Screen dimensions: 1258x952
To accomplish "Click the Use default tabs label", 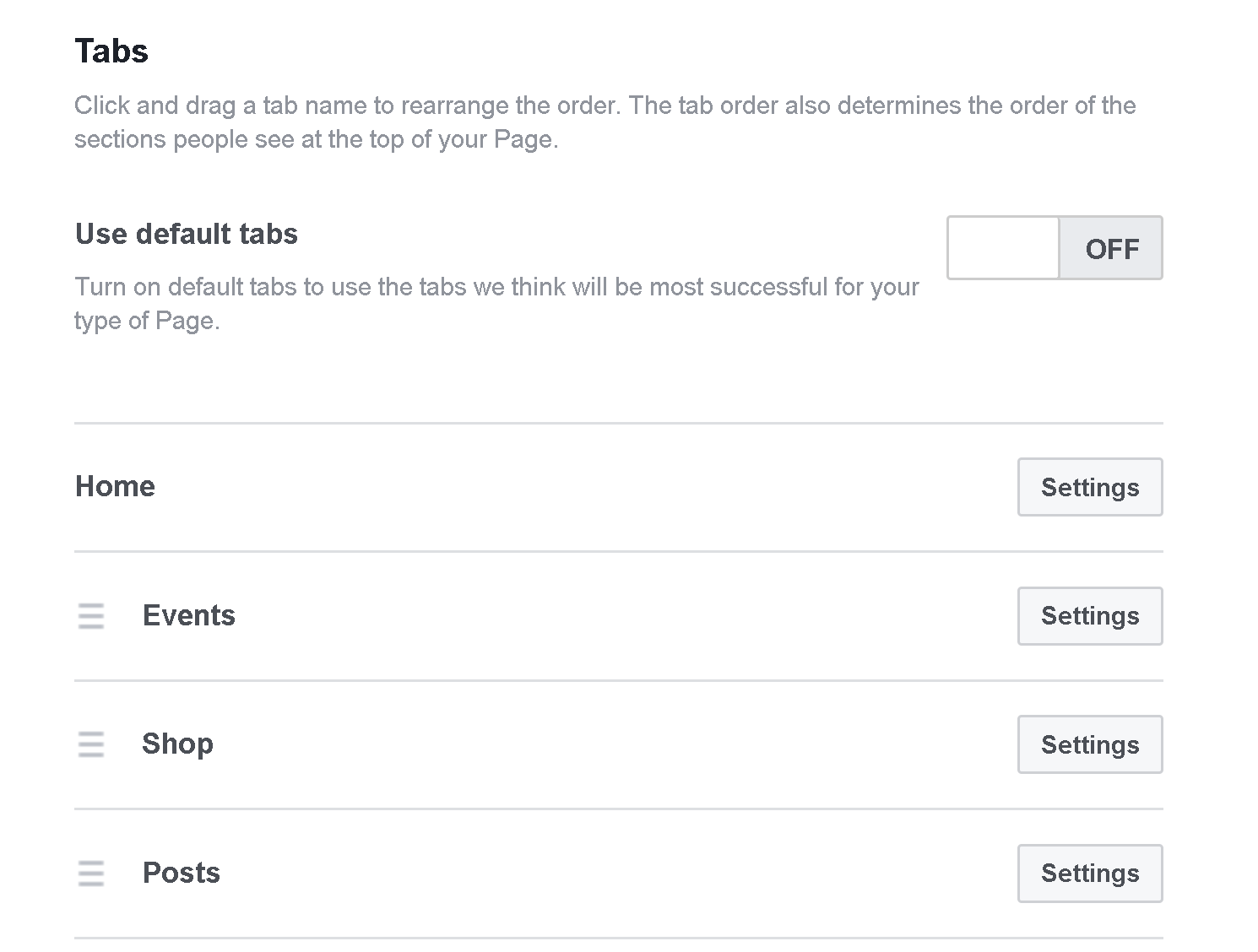I will click(187, 234).
